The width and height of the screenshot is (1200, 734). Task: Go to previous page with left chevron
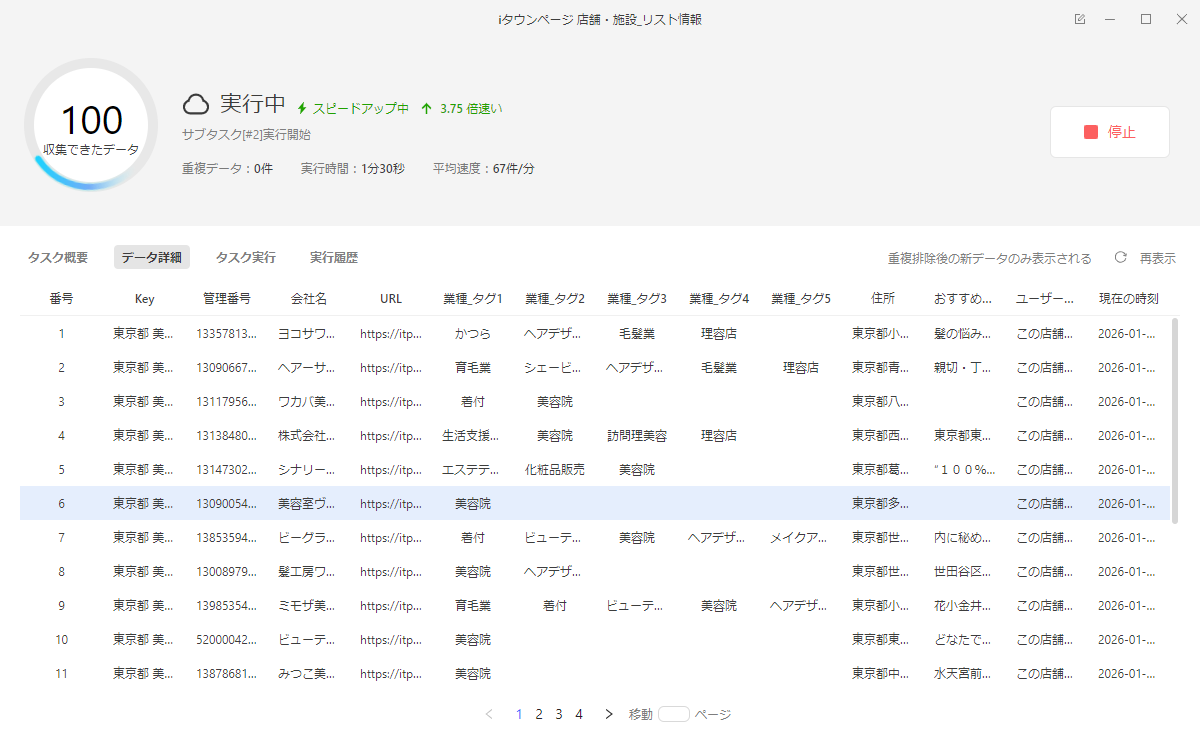pyautogui.click(x=489, y=714)
